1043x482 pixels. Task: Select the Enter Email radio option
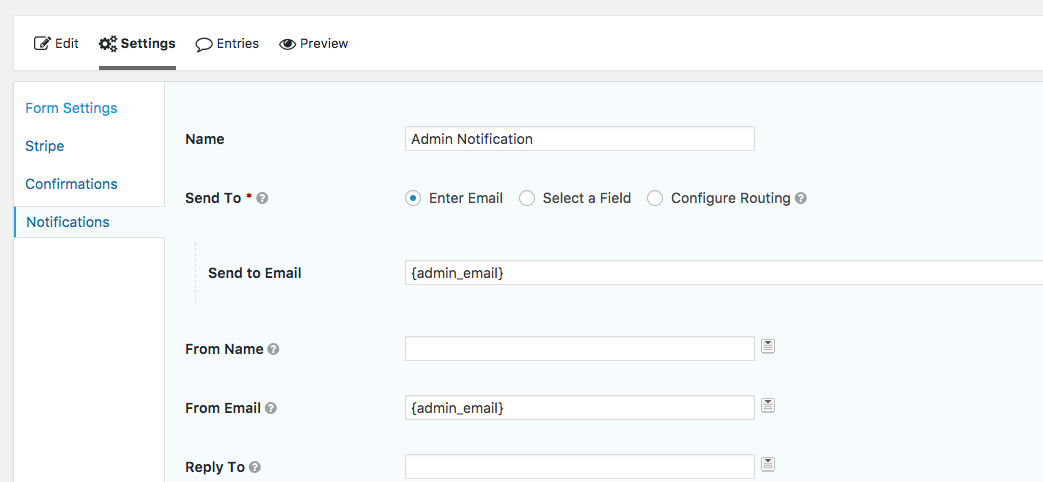coord(413,198)
